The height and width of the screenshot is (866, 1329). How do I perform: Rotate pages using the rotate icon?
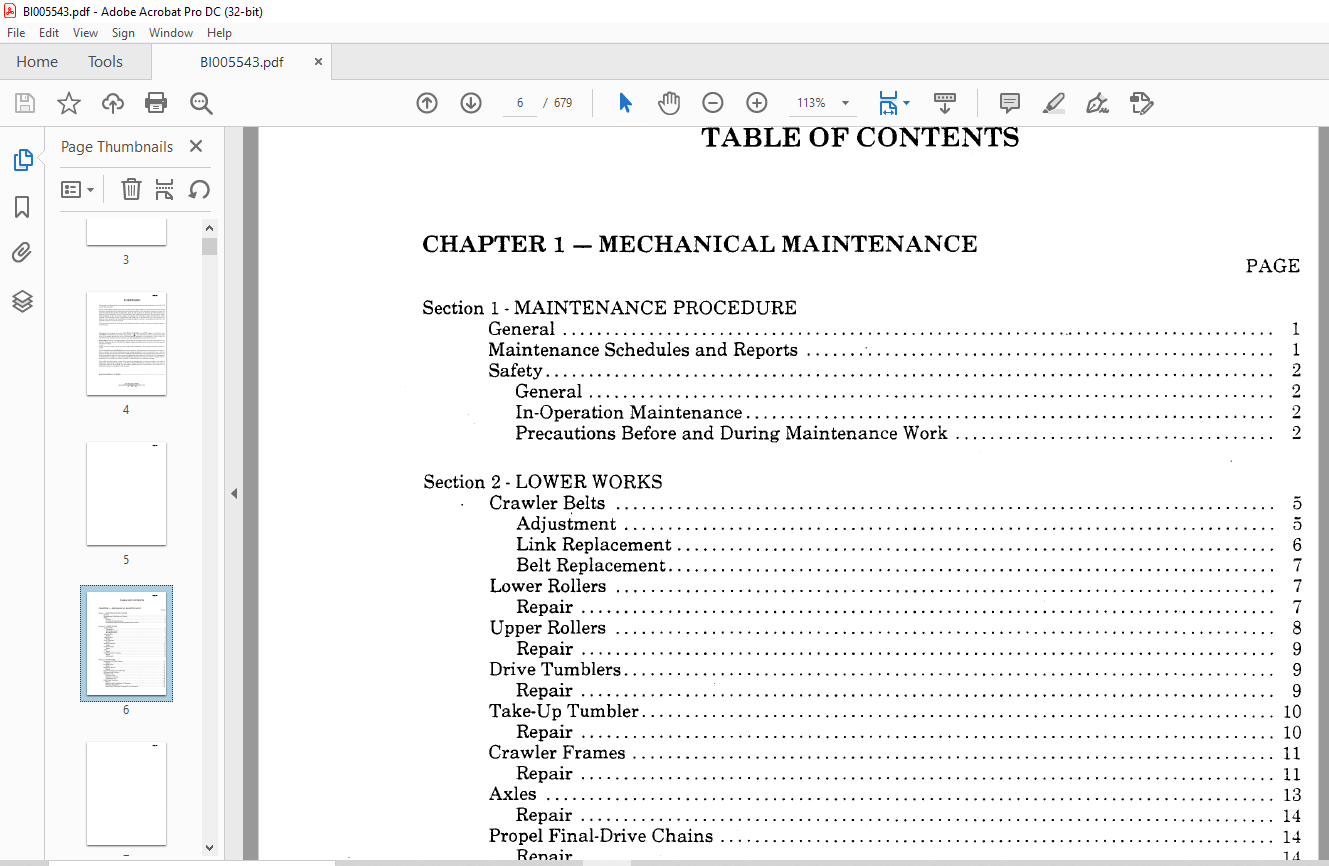(199, 189)
